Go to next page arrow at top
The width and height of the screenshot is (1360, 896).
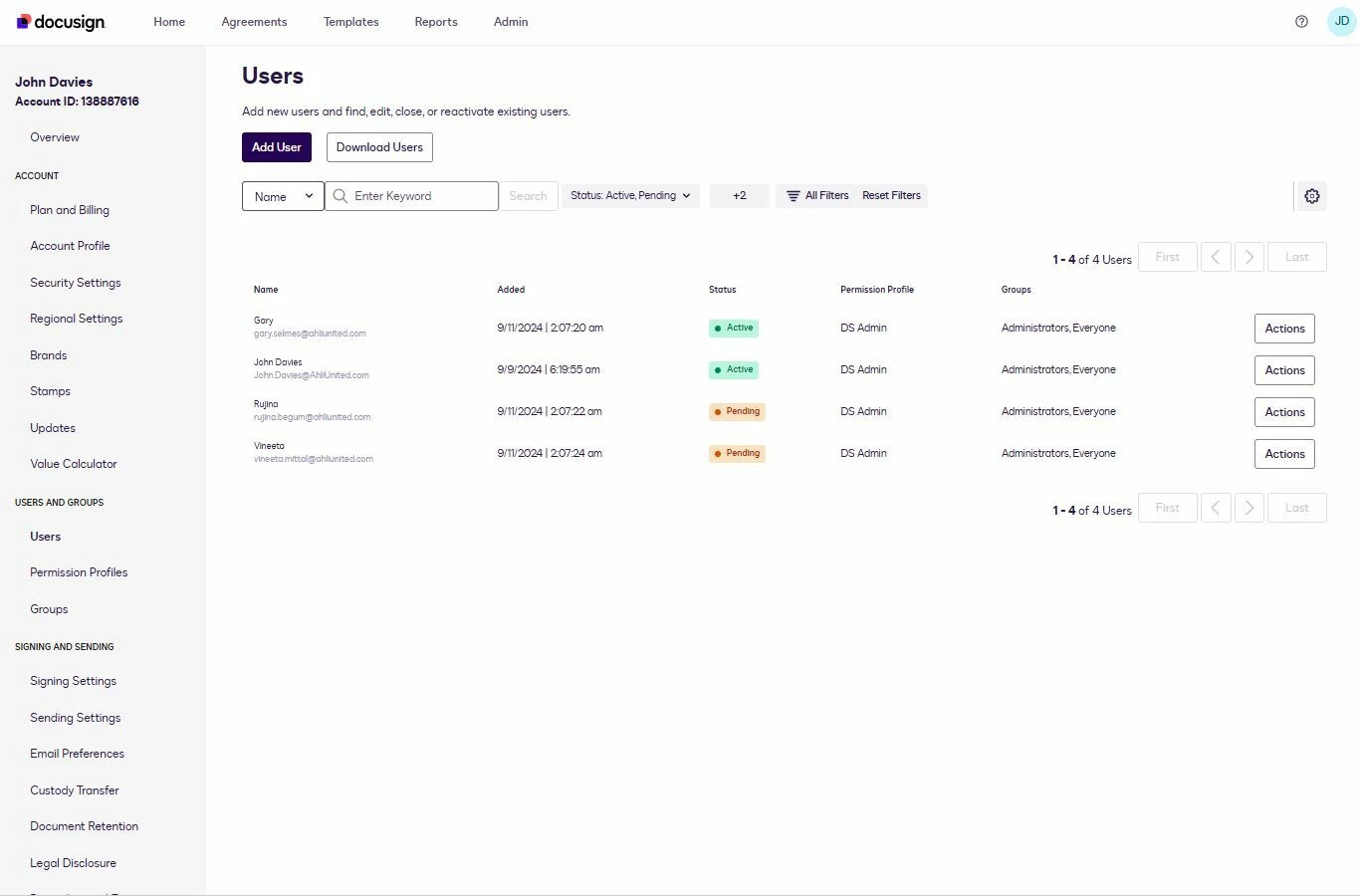point(1249,257)
